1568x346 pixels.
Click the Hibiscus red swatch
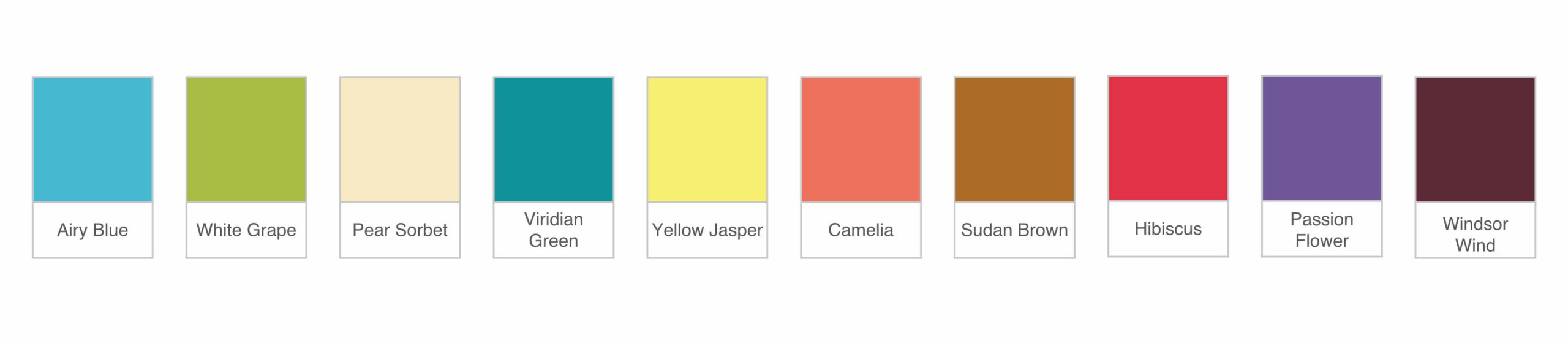click(x=1169, y=138)
